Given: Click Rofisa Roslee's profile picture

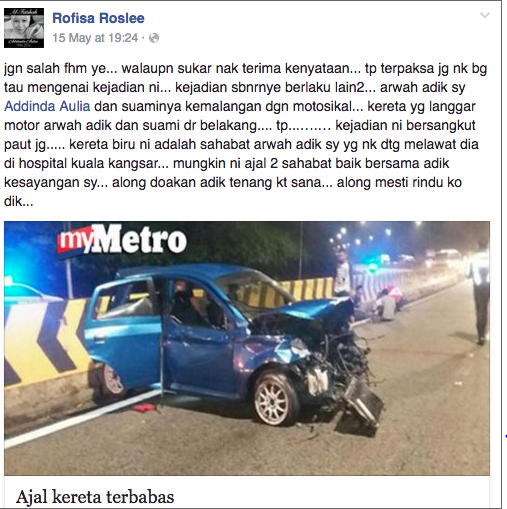Looking at the screenshot, I should pos(24,28).
